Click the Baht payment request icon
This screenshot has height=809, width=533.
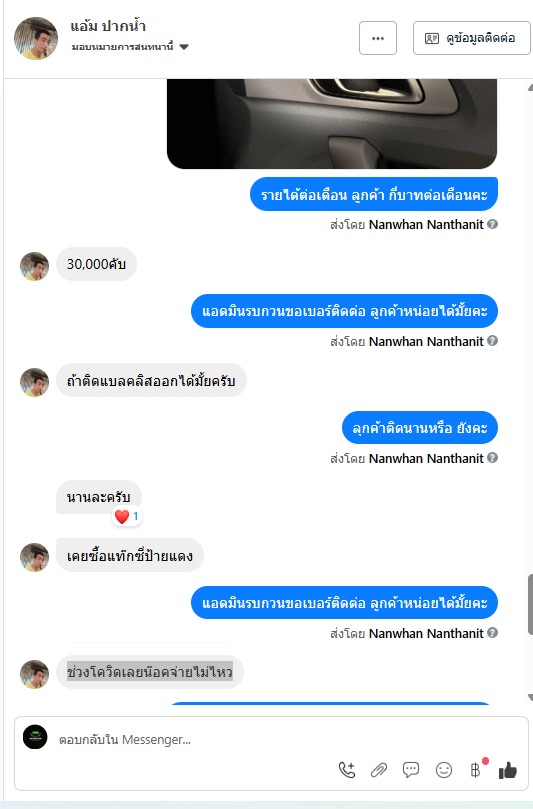tap(476, 770)
